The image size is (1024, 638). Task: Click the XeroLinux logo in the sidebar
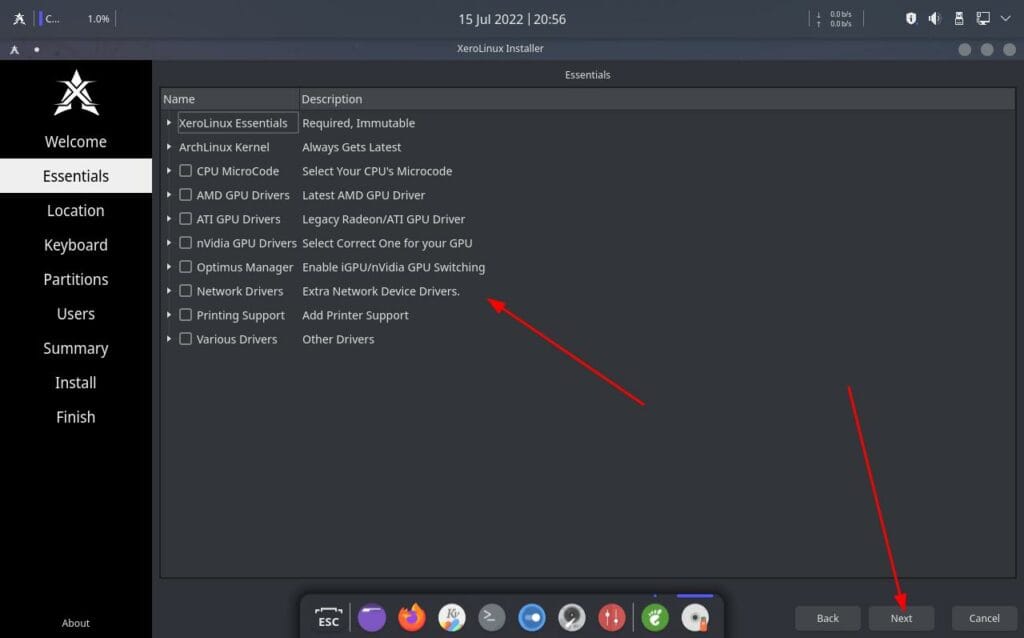click(x=76, y=93)
